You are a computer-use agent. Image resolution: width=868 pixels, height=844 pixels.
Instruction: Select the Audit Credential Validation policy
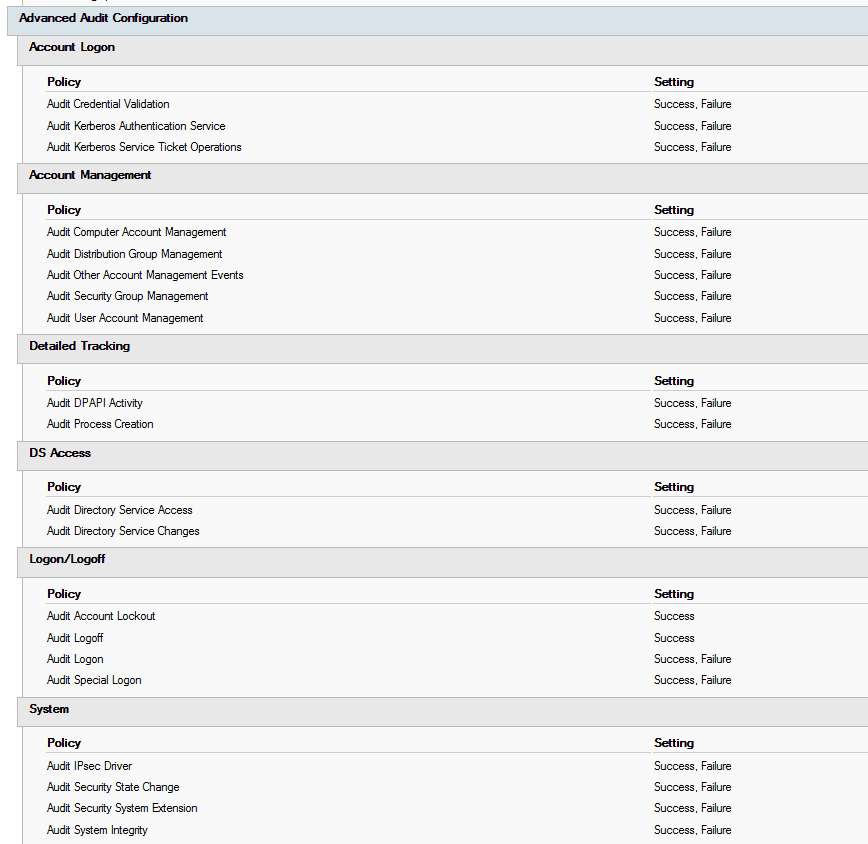pos(108,105)
